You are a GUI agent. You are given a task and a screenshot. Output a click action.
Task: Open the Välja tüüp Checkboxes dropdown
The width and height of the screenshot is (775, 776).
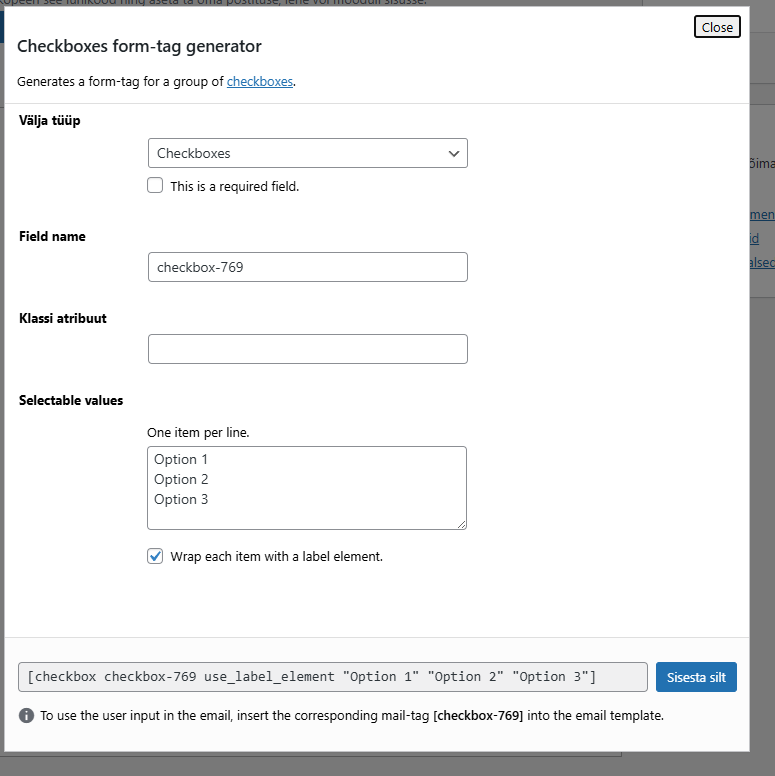coord(307,154)
